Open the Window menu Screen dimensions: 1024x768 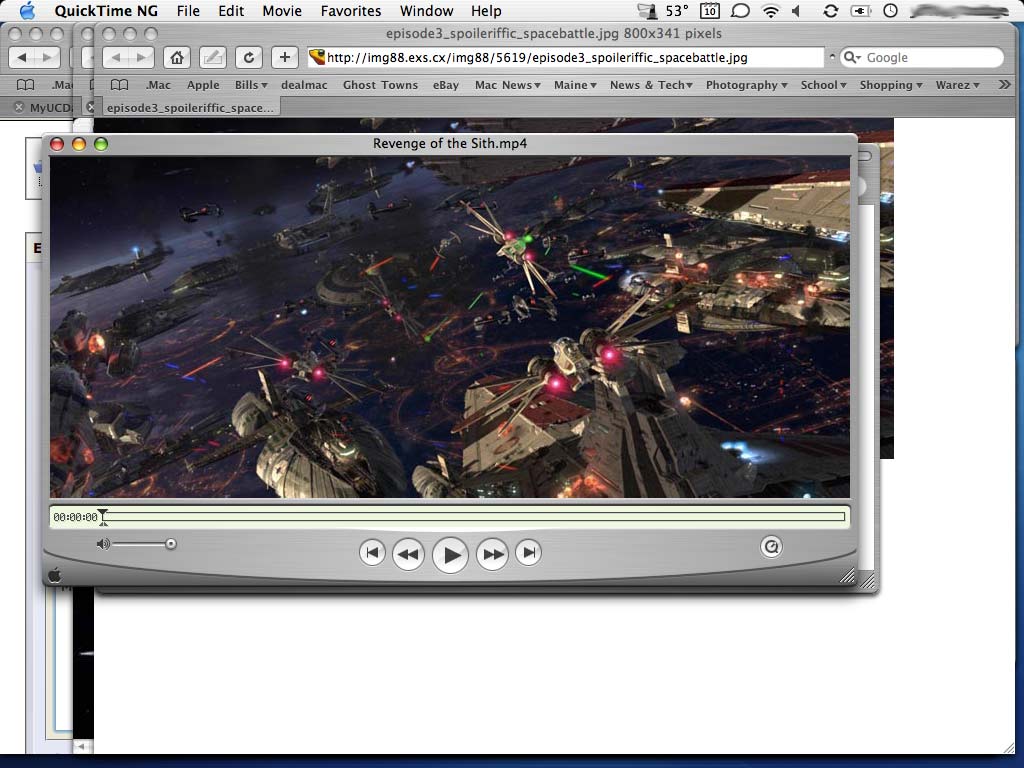coord(426,10)
